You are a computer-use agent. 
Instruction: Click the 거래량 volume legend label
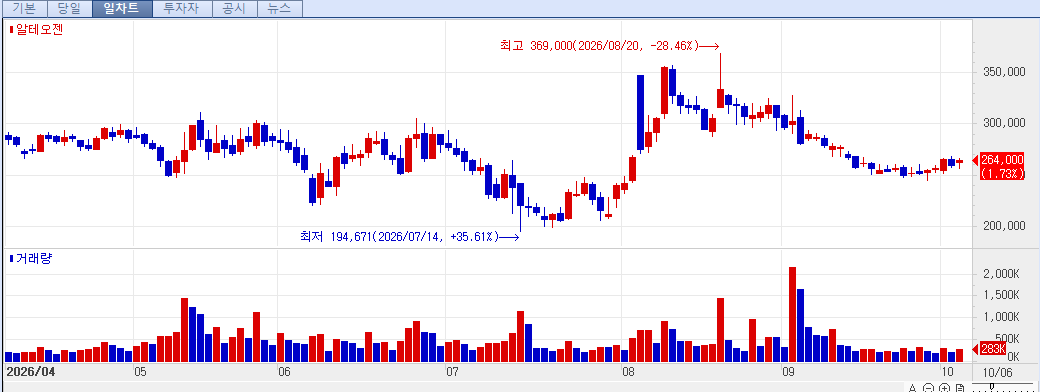(31, 258)
